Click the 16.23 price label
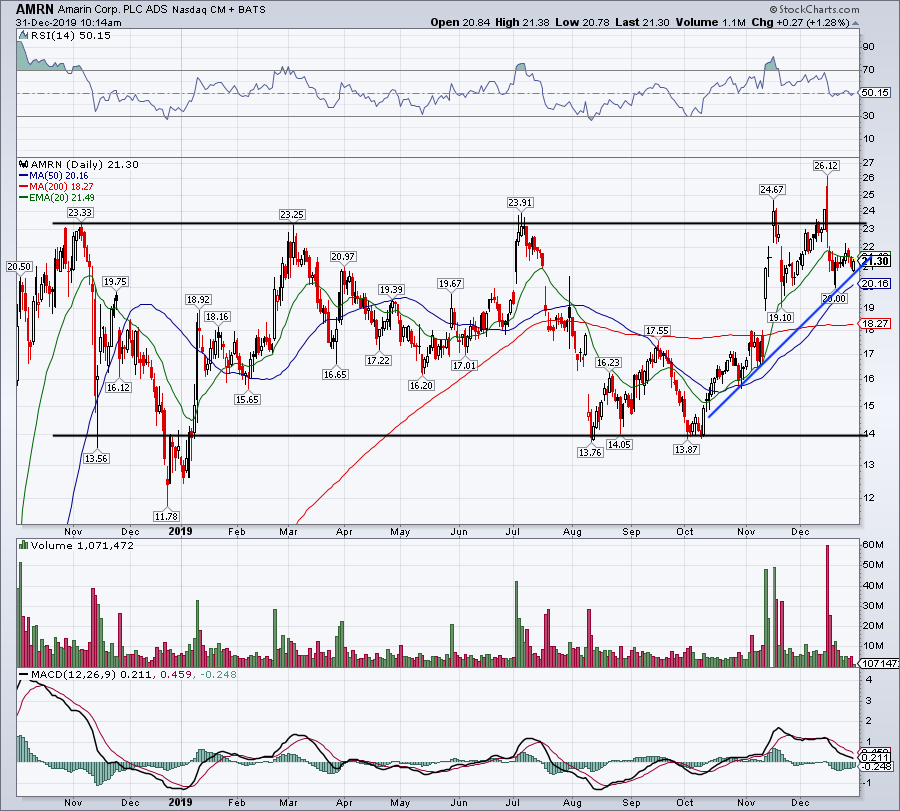Image resolution: width=900 pixels, height=811 pixels. [x=608, y=362]
